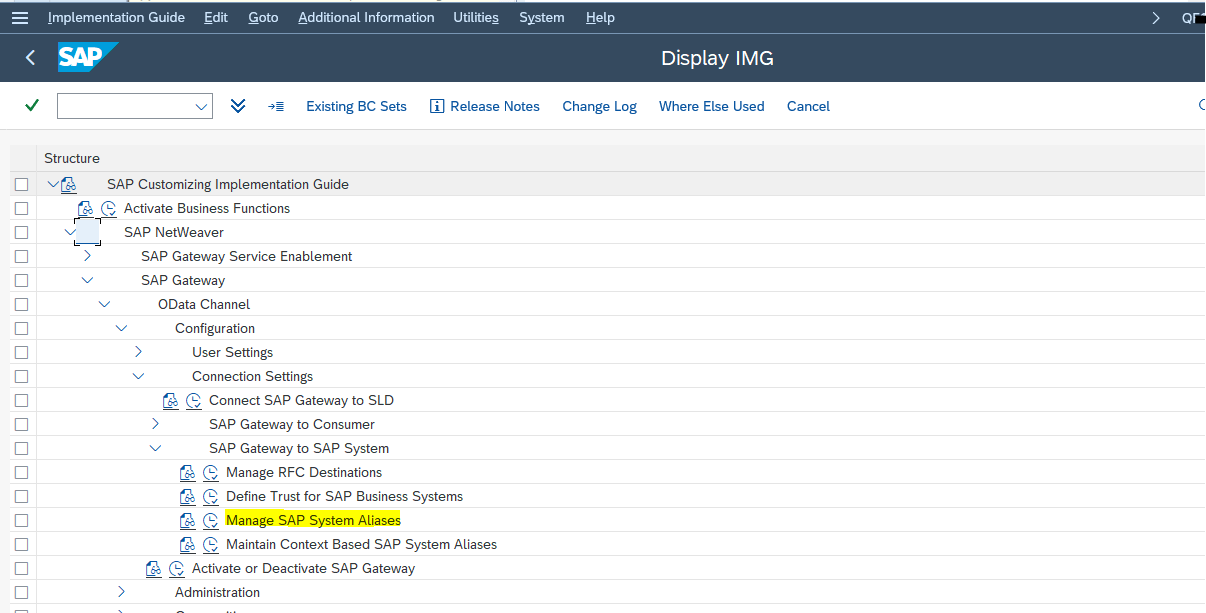Image resolution: width=1206 pixels, height=613 pixels.
Task: Open the System menu
Action: point(542,17)
